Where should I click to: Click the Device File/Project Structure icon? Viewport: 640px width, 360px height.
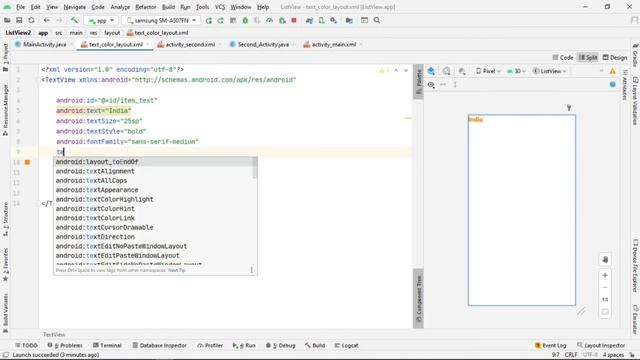(x=349, y=20)
